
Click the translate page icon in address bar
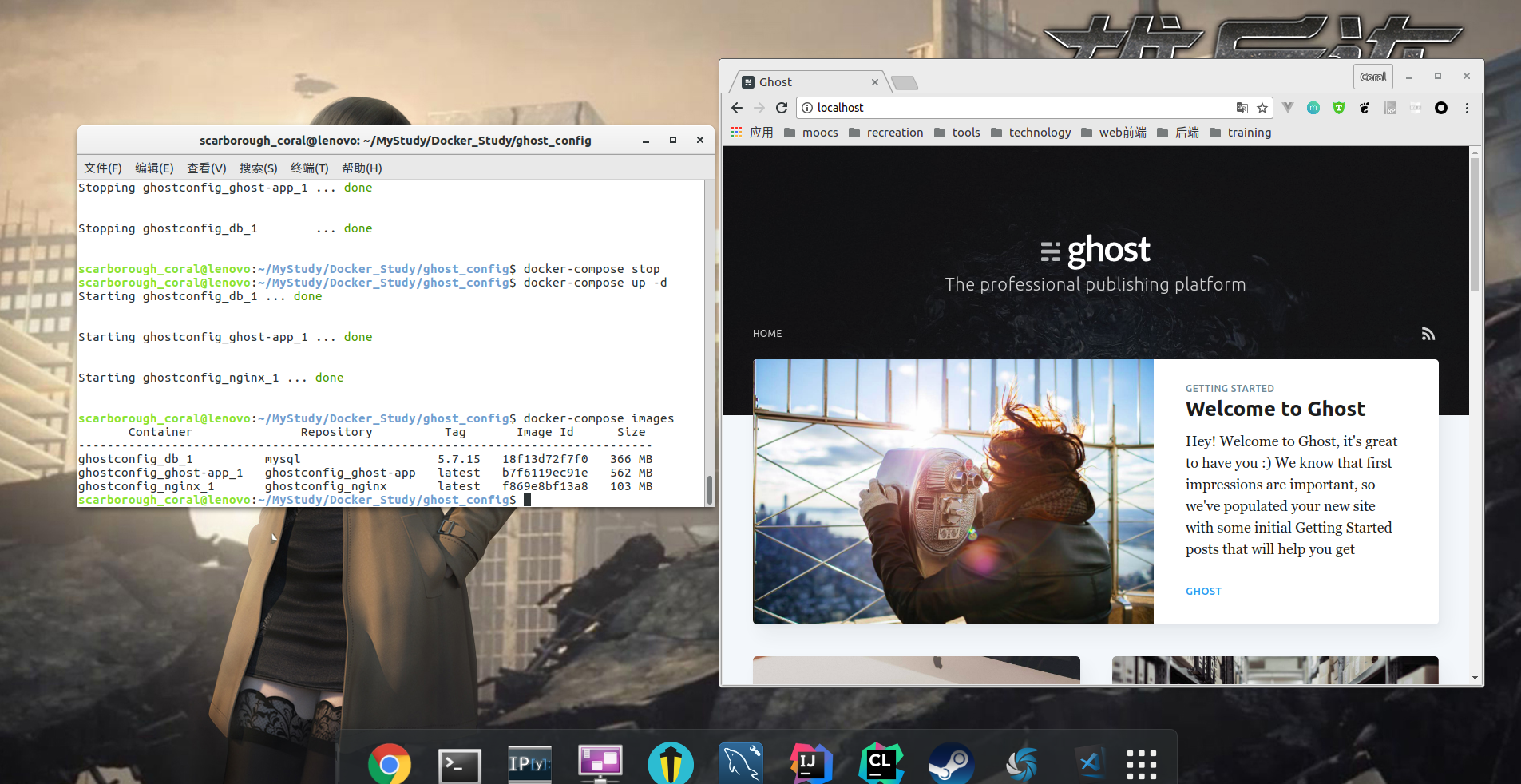pyautogui.click(x=1242, y=108)
